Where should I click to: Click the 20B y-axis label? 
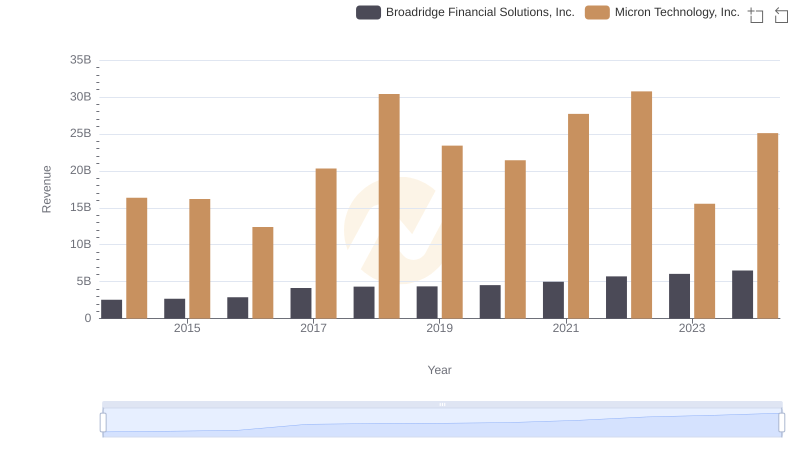[81, 170]
